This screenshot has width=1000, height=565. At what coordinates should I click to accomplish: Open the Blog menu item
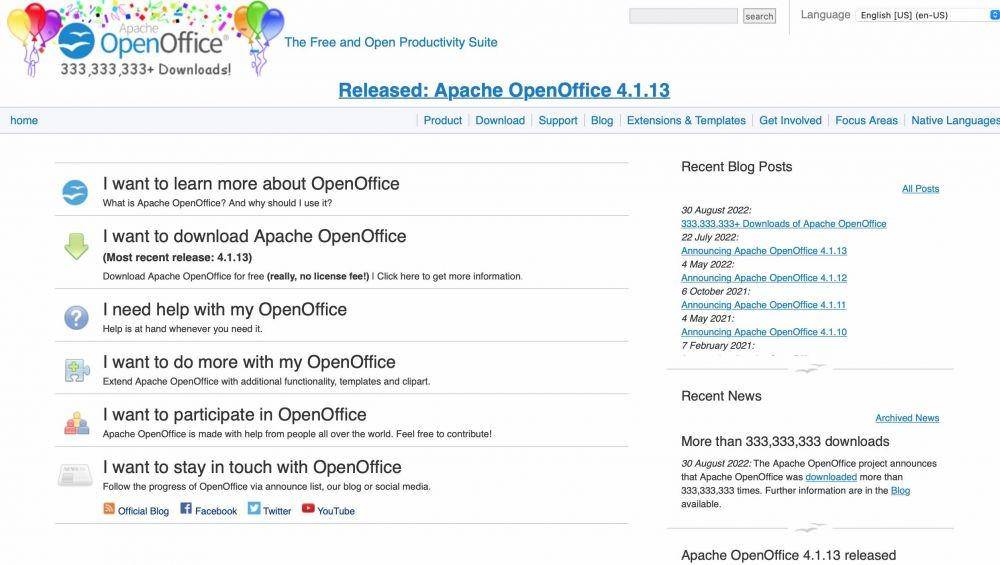pyautogui.click(x=601, y=121)
